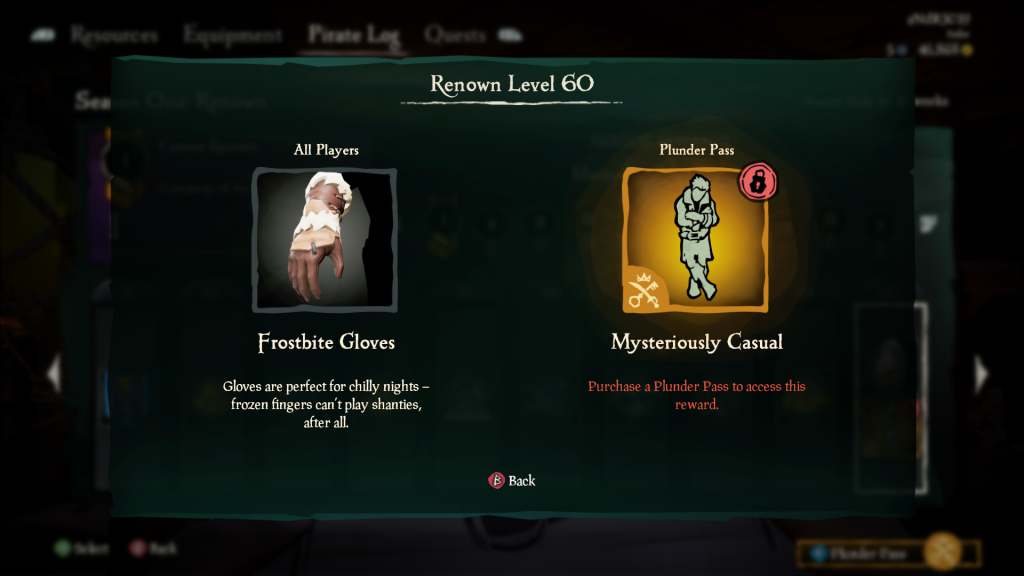Select the Mysteriously Casual emote image

(696, 240)
